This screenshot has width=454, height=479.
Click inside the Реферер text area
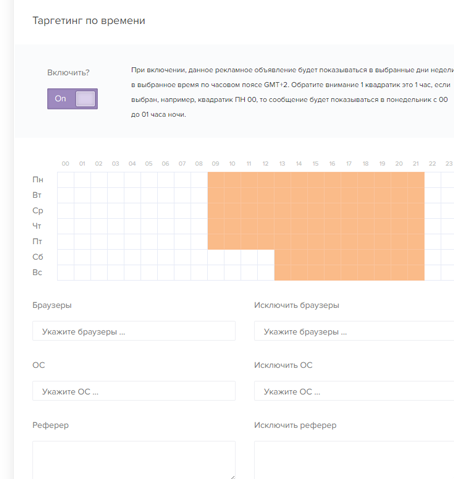click(x=134, y=460)
